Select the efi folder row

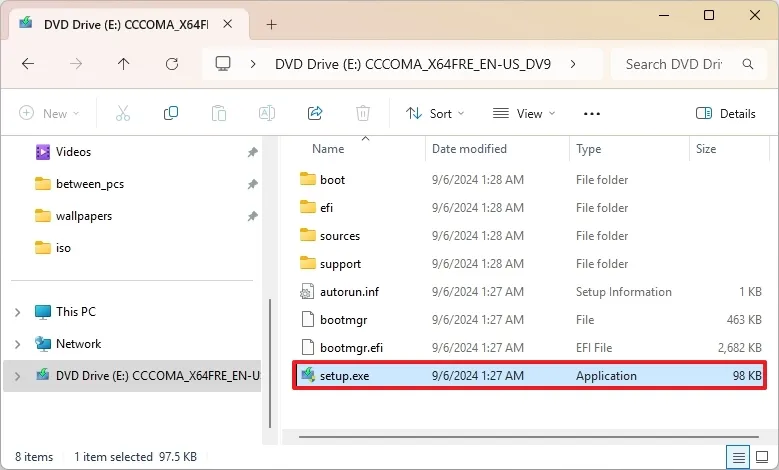529,208
